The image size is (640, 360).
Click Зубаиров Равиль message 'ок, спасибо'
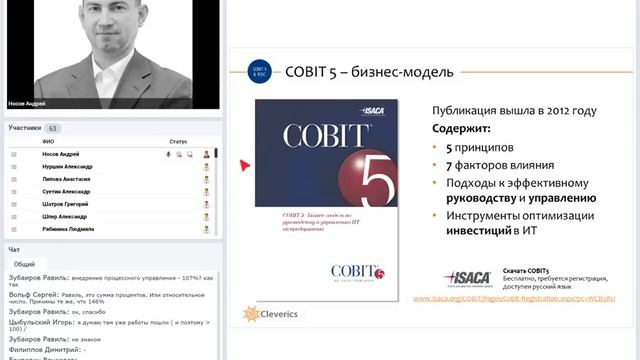click(57, 312)
